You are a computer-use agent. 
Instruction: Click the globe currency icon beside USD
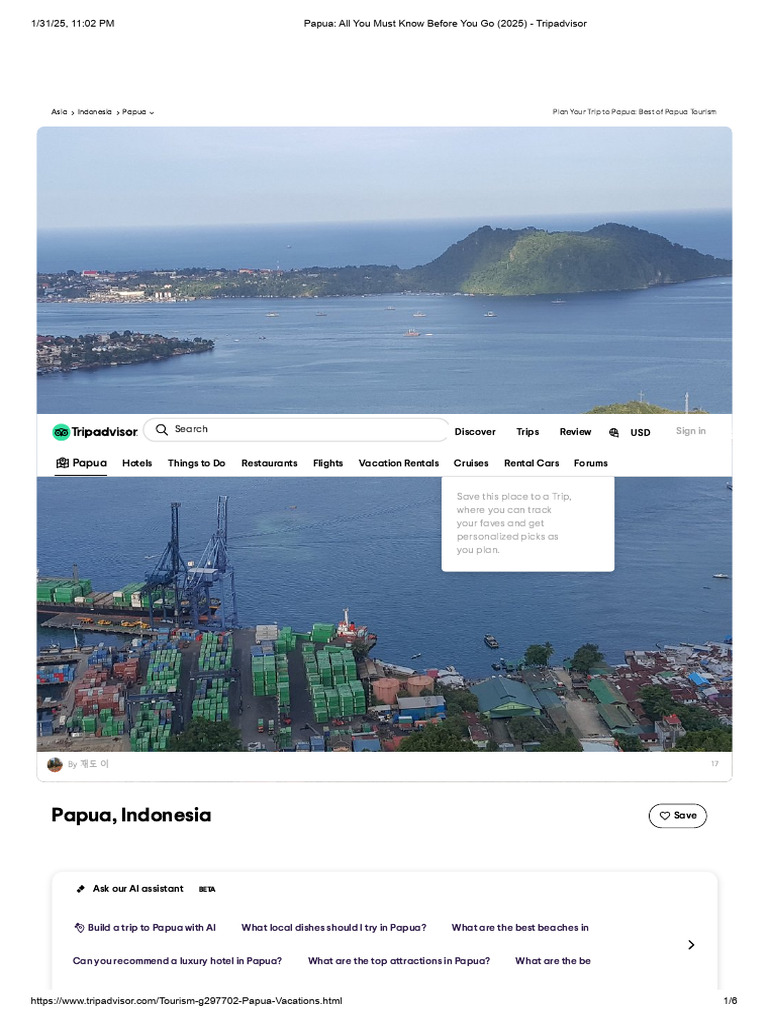tap(614, 432)
